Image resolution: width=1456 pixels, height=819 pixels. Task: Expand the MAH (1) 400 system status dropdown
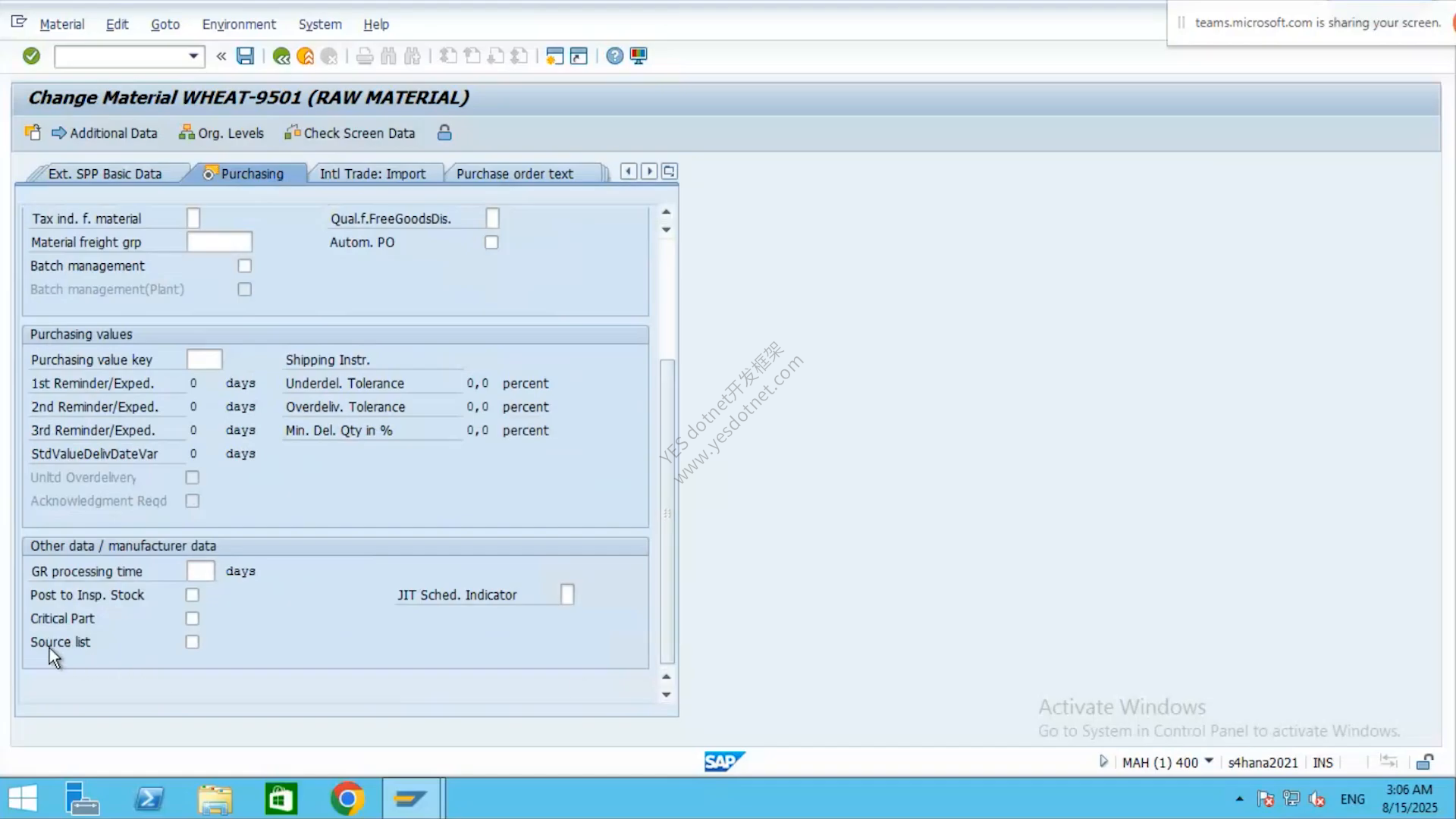pyautogui.click(x=1209, y=761)
